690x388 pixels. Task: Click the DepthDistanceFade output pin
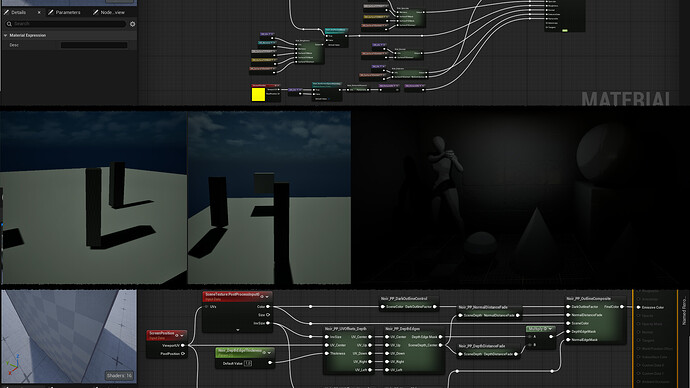coord(516,354)
